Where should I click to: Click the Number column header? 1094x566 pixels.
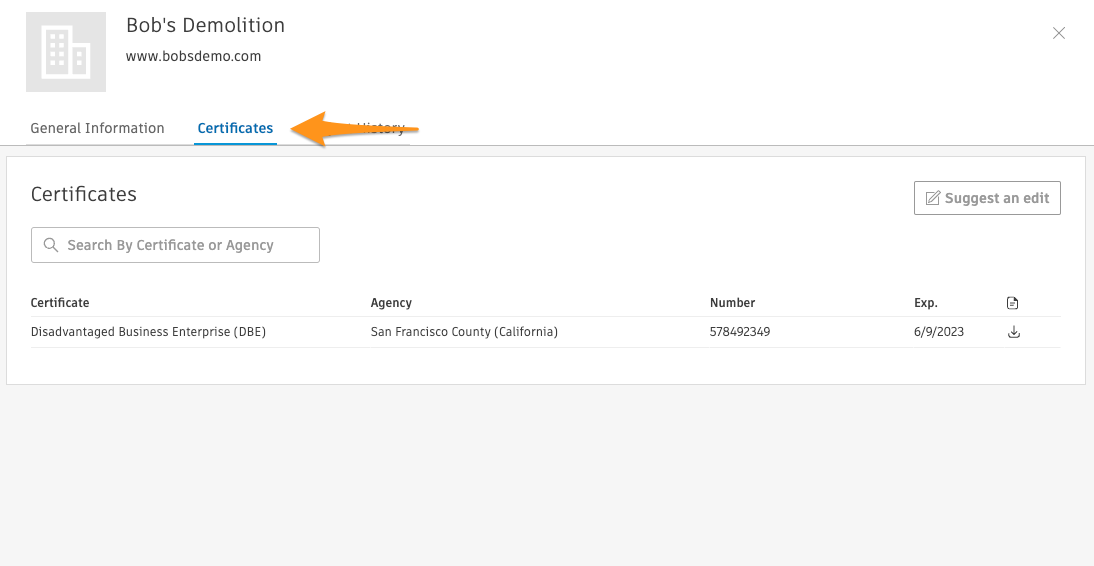point(732,303)
